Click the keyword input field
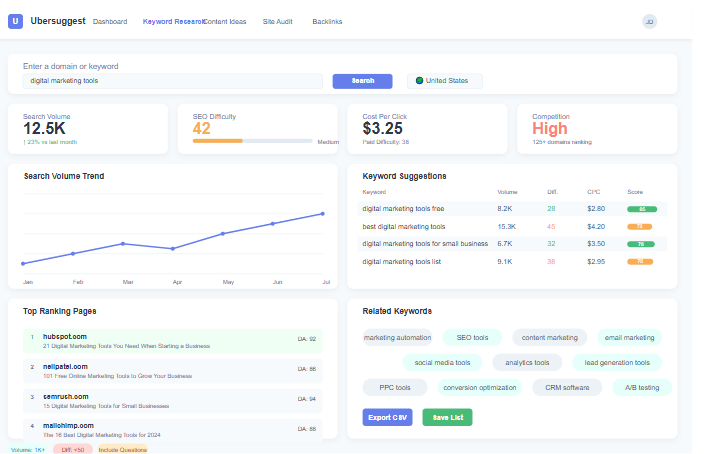706x454 pixels. tap(173, 81)
